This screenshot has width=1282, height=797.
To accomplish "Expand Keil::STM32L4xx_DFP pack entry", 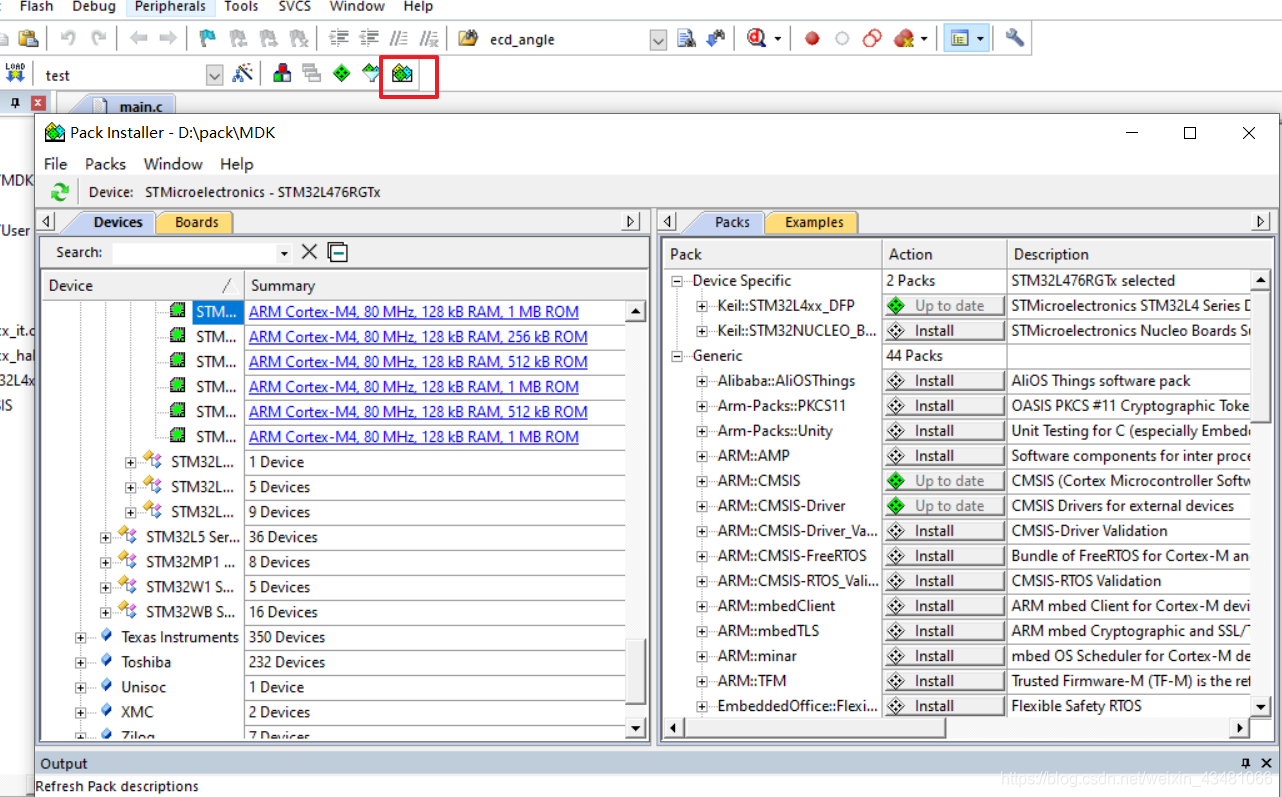I will 702,306.
